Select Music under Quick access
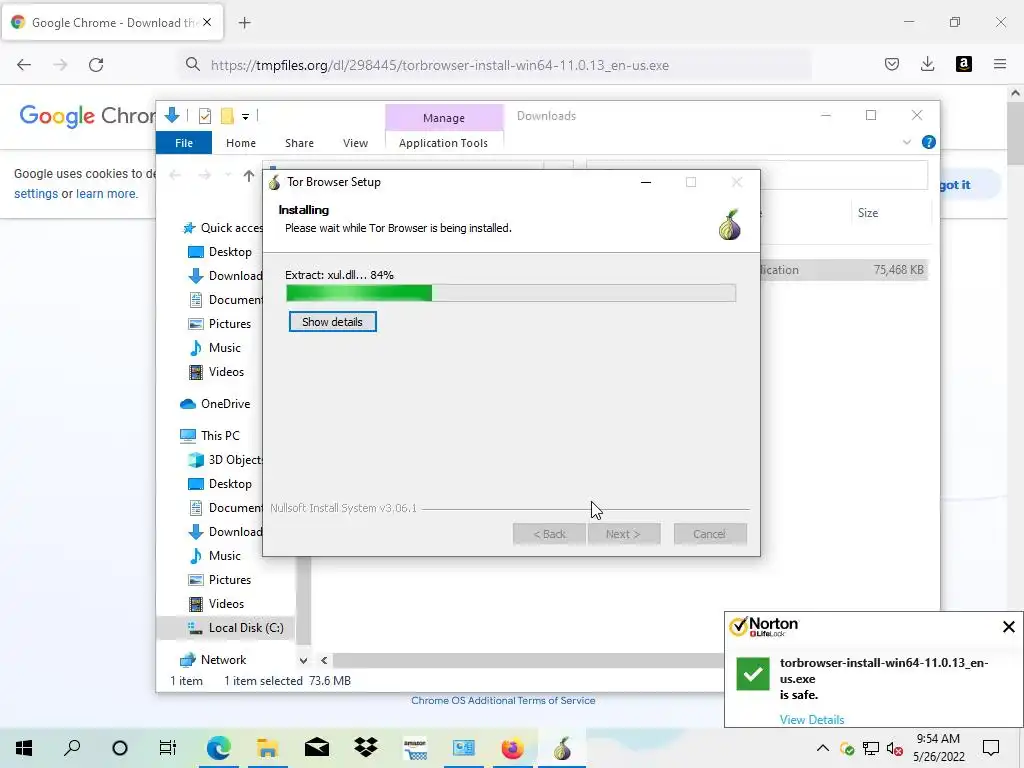Screen dimensions: 1024x768 (215, 348)
